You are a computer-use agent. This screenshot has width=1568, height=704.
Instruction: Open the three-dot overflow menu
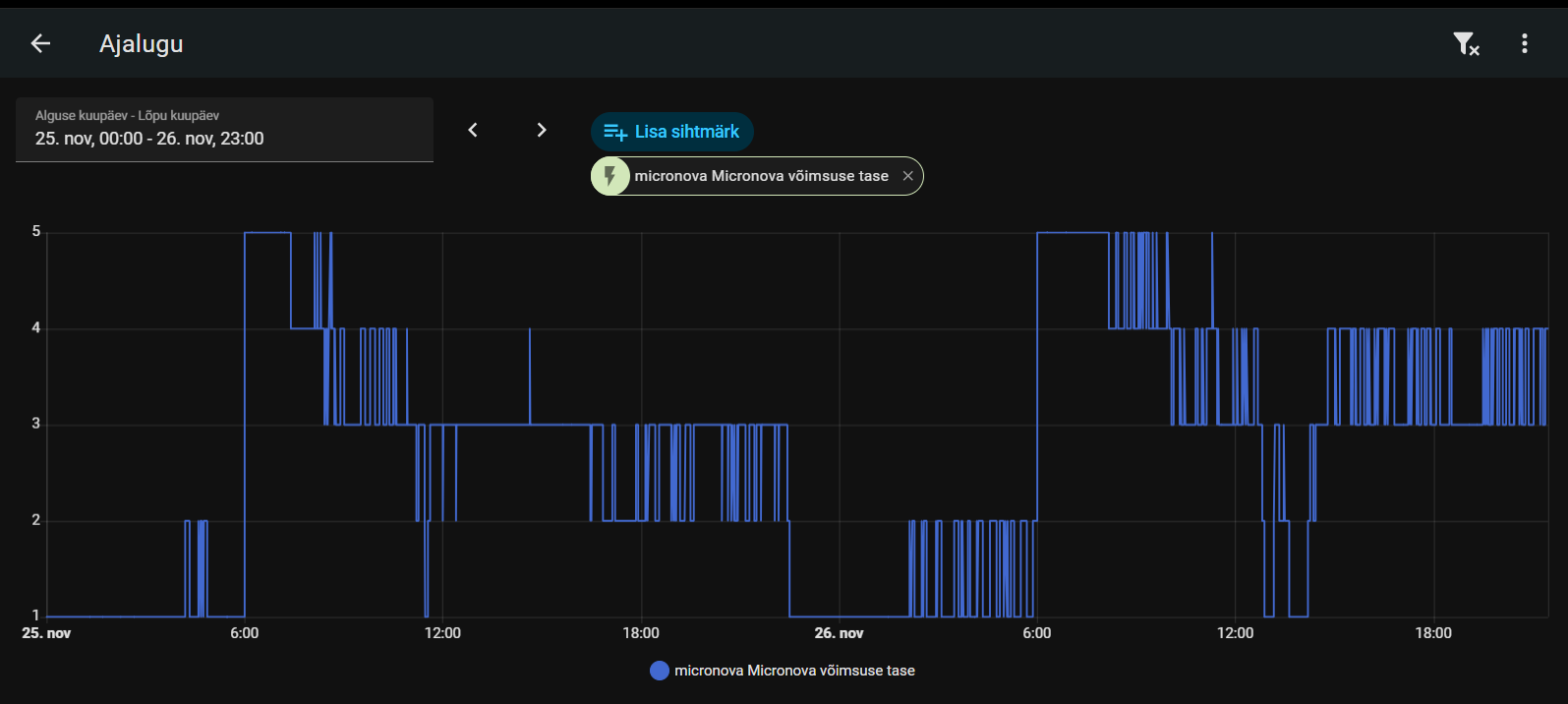pyautogui.click(x=1524, y=43)
